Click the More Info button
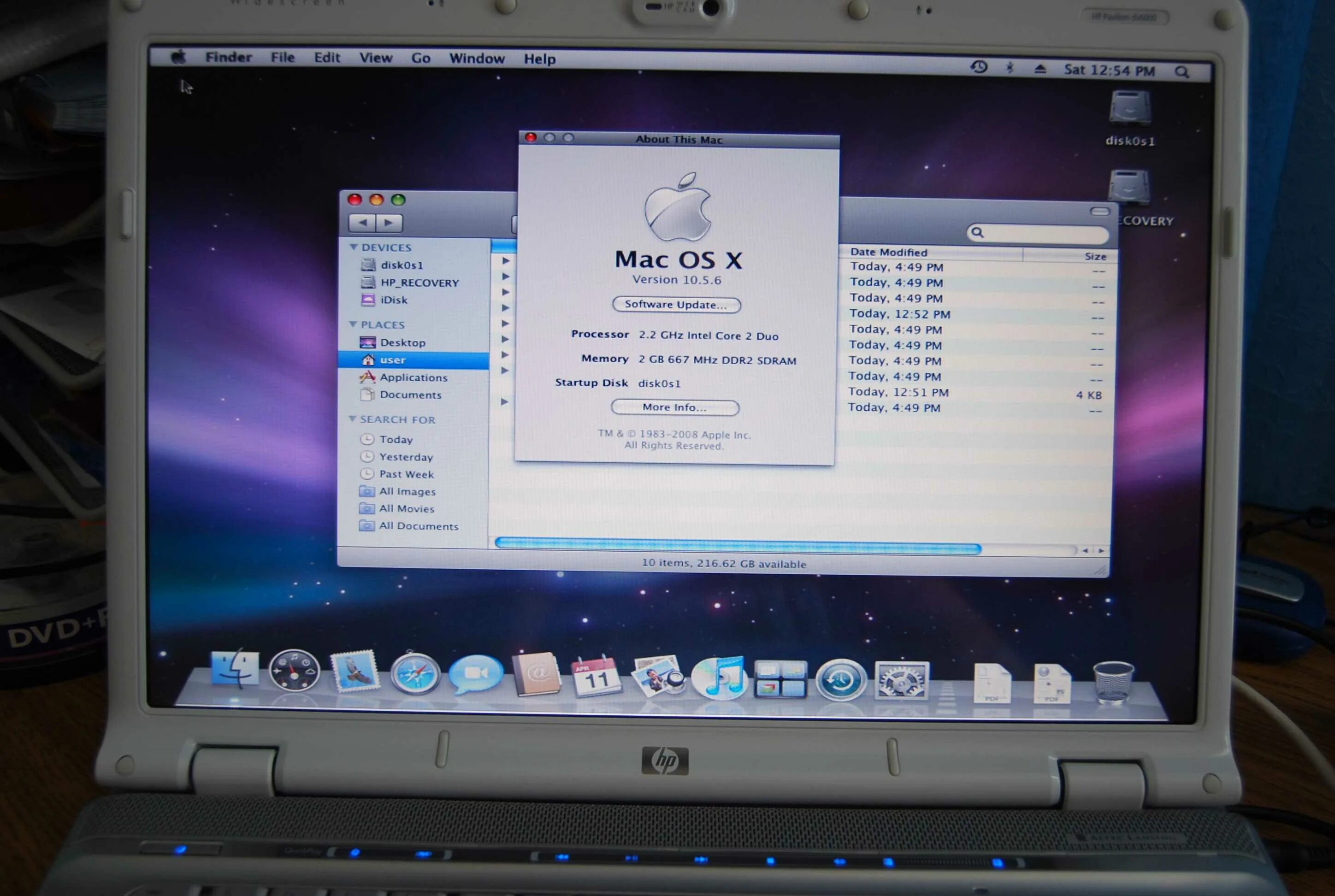Screen dimensions: 1335x896 [x=674, y=407]
